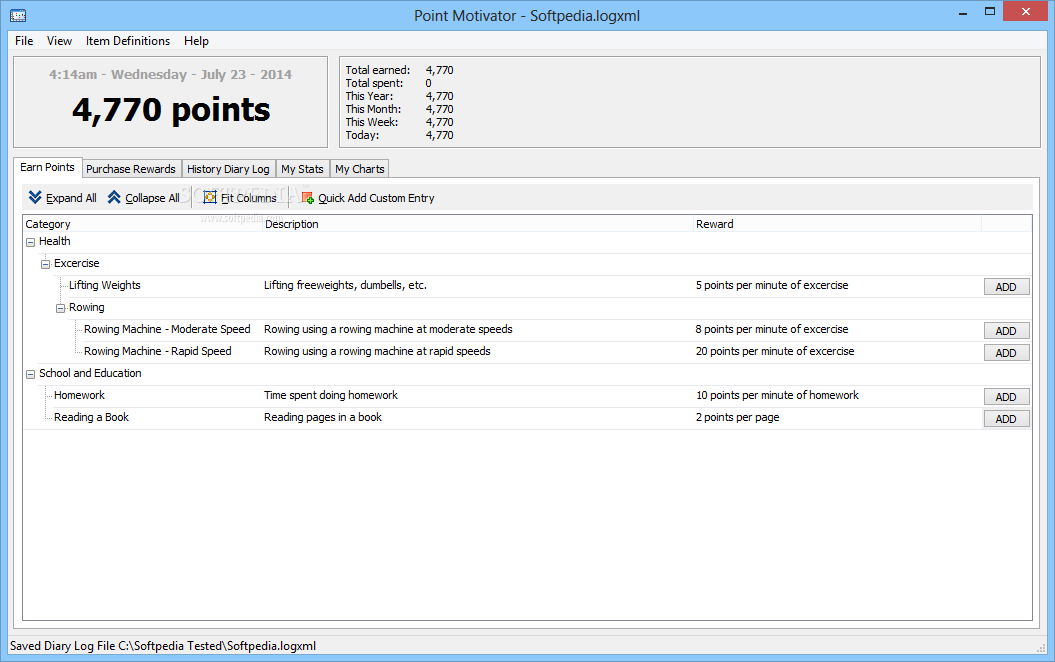
Task: Click the Collapse All label
Action: (152, 198)
